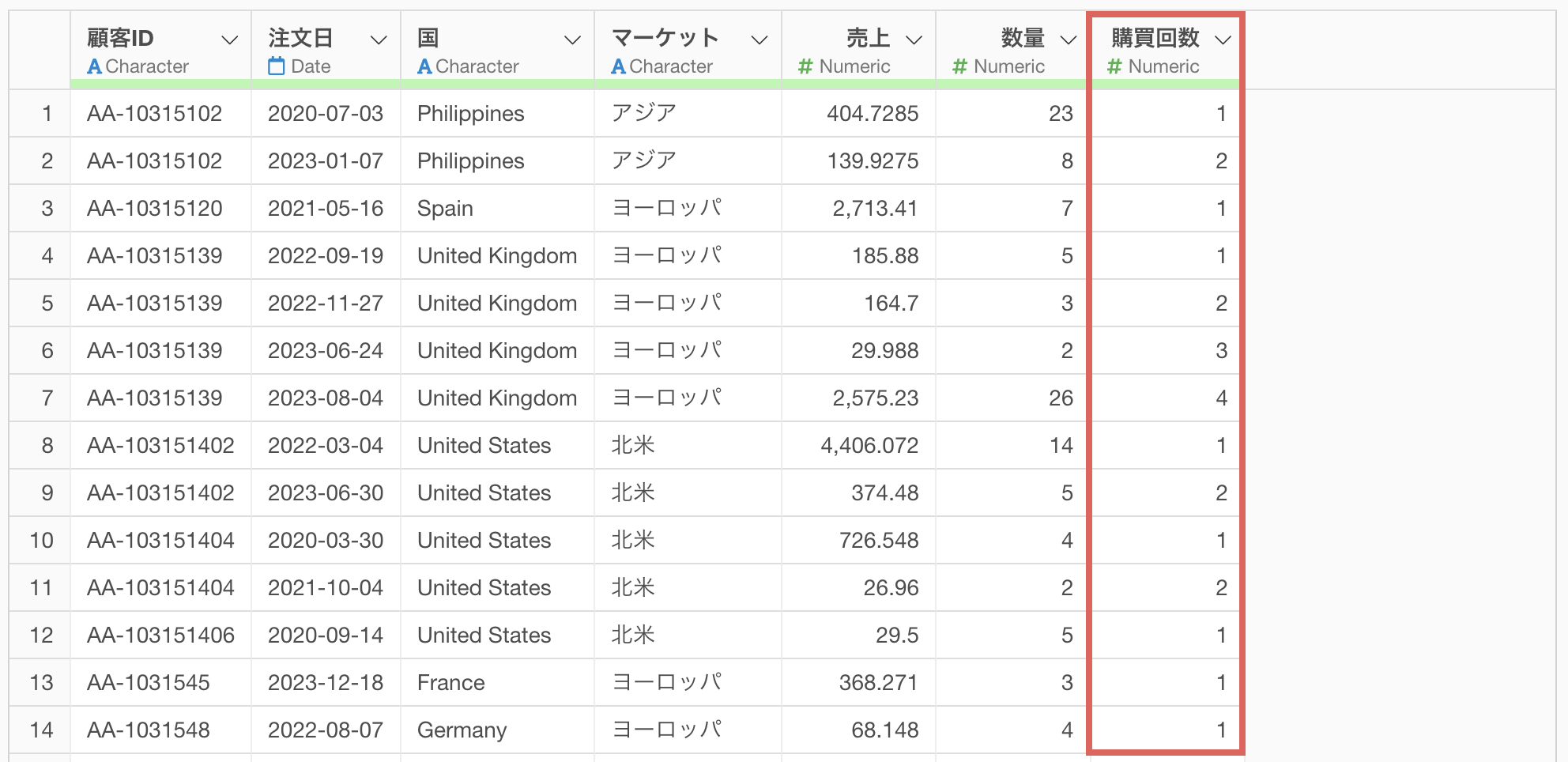Click quantity 14 in row 8
This screenshot has height=762, width=1568.
[1061, 446]
